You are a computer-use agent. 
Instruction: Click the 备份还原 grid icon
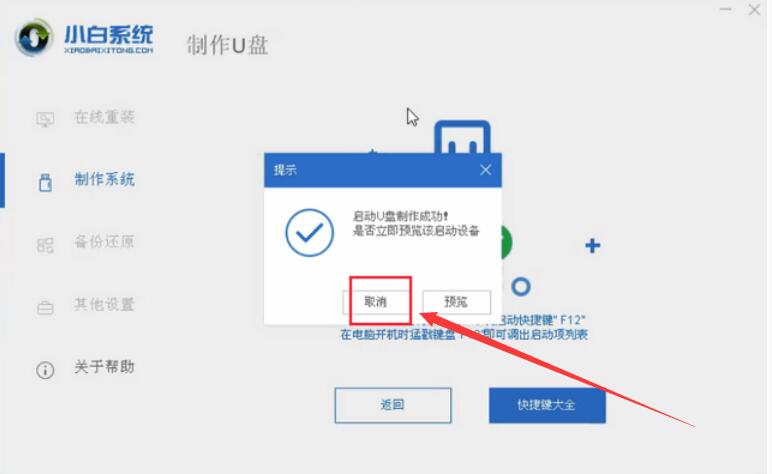click(45, 245)
